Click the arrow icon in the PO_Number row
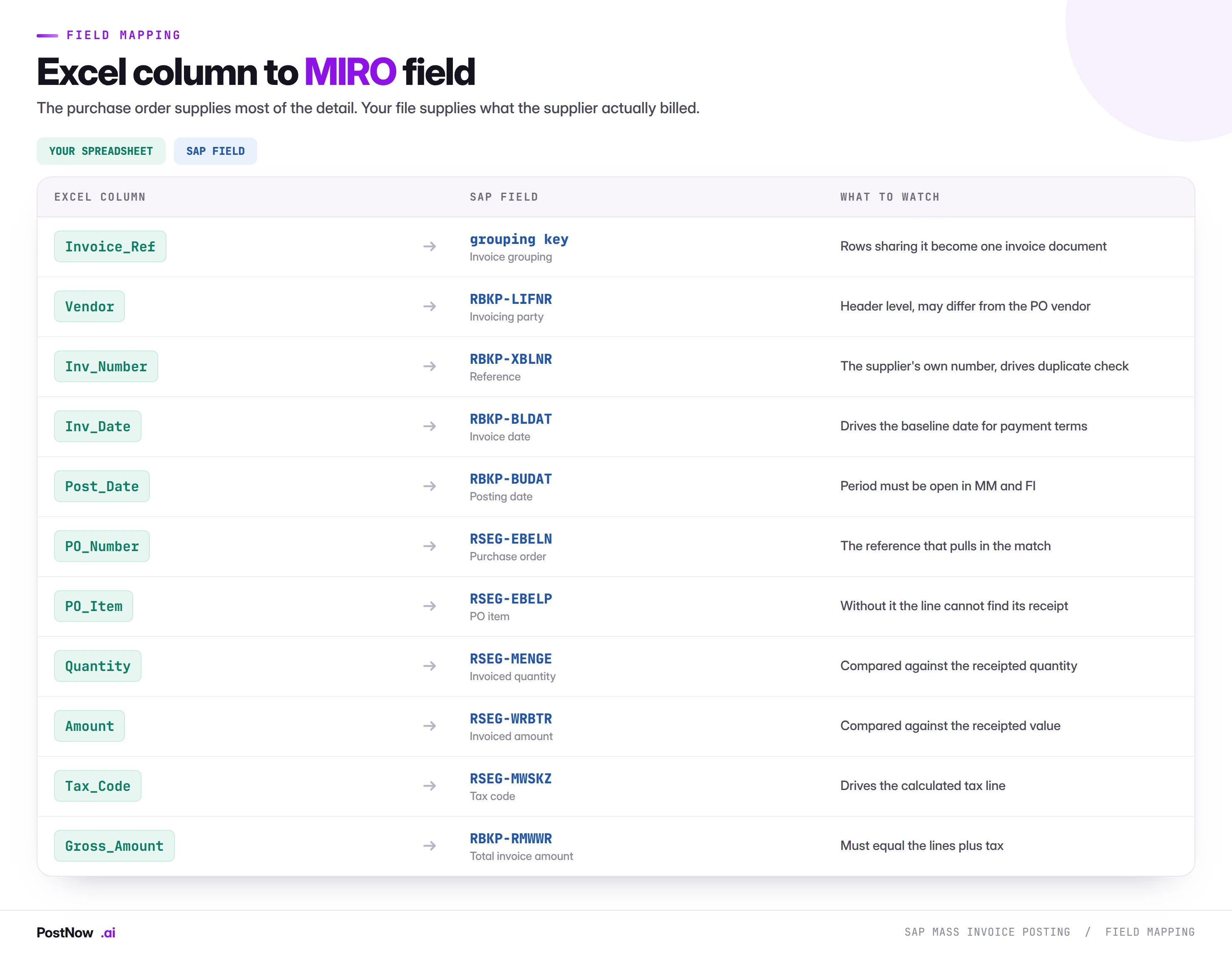Viewport: 1232px width, 959px height. (x=430, y=546)
